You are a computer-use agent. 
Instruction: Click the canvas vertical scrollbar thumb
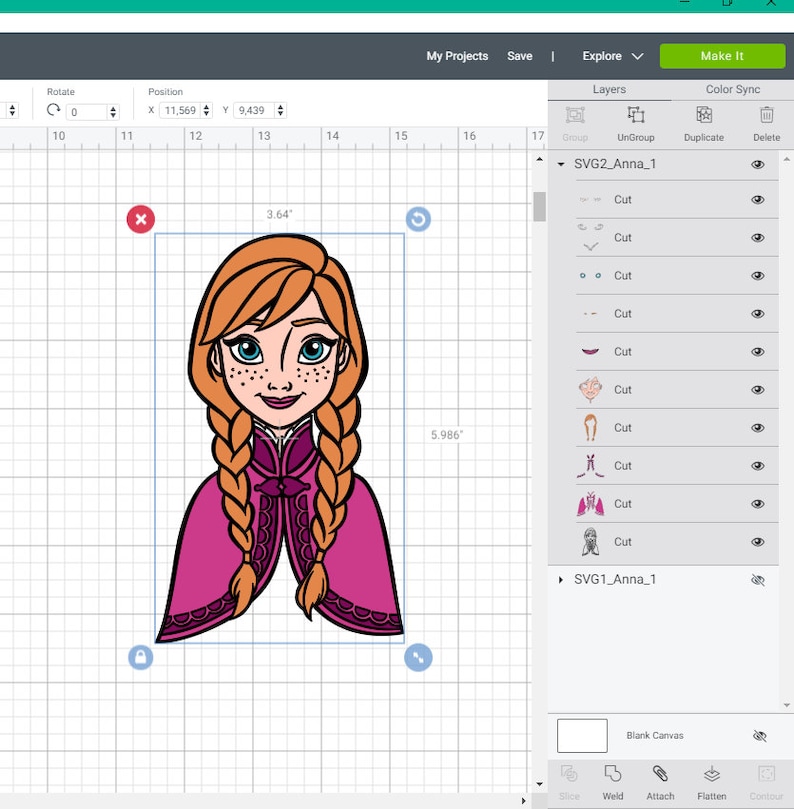(539, 206)
